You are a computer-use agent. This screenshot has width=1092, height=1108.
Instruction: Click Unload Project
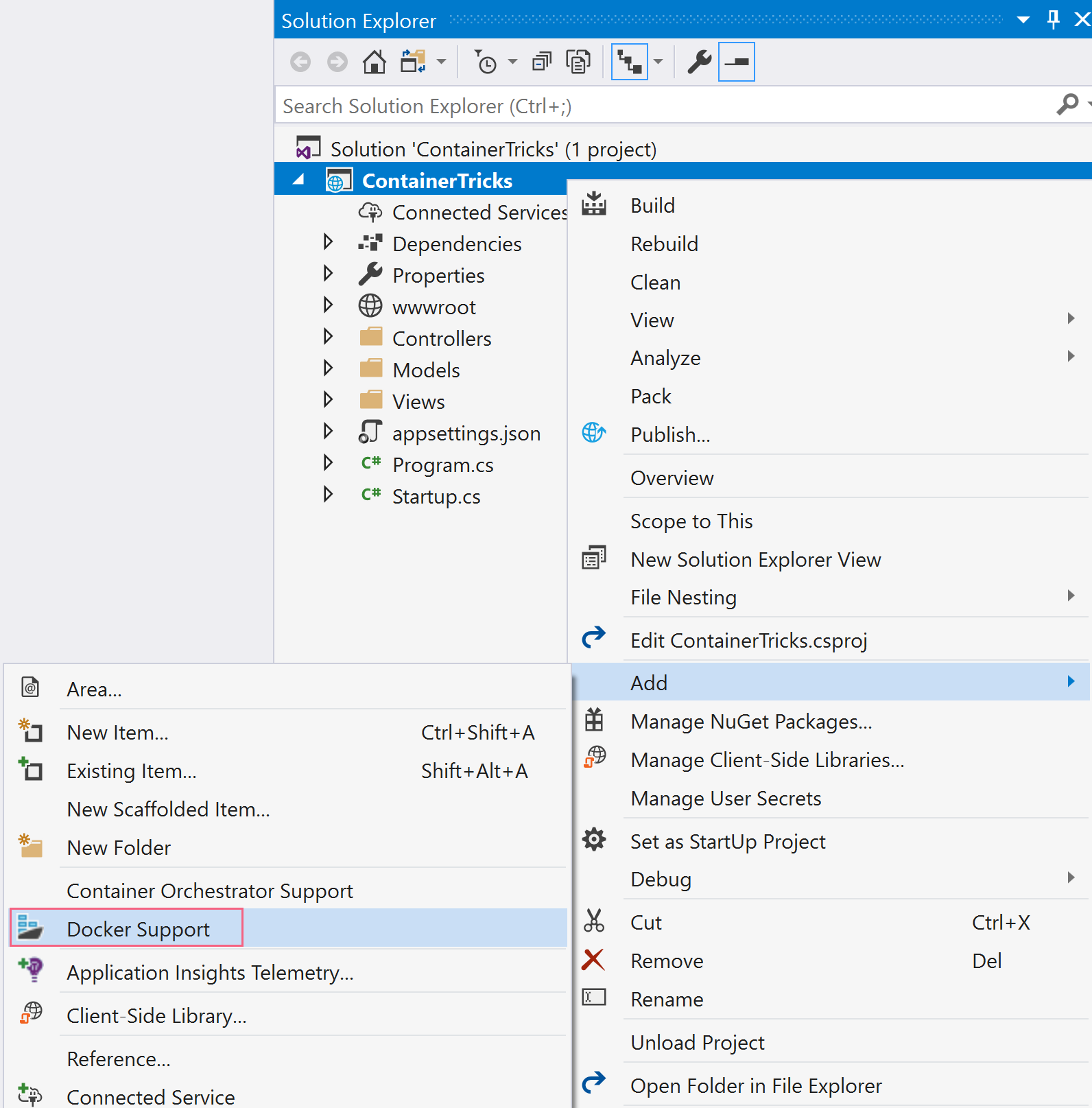click(x=829, y=1042)
